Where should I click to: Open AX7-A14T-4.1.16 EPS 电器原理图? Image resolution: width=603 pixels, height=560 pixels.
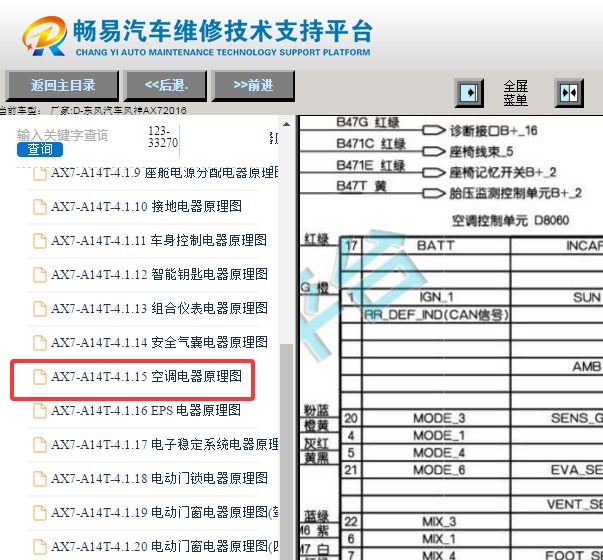click(x=146, y=410)
